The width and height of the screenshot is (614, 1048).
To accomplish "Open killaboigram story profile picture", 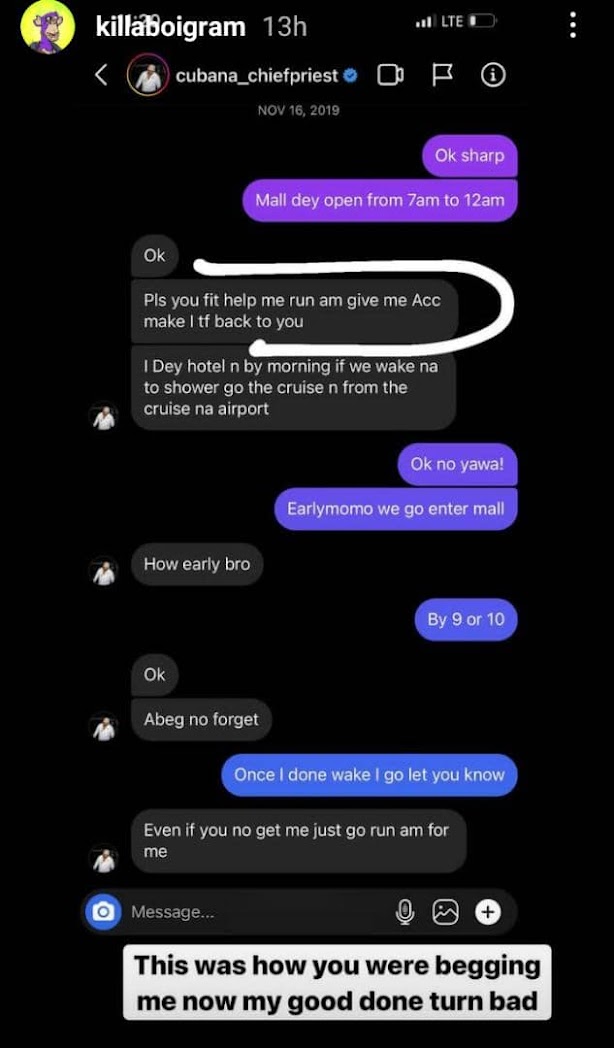I will (47, 27).
